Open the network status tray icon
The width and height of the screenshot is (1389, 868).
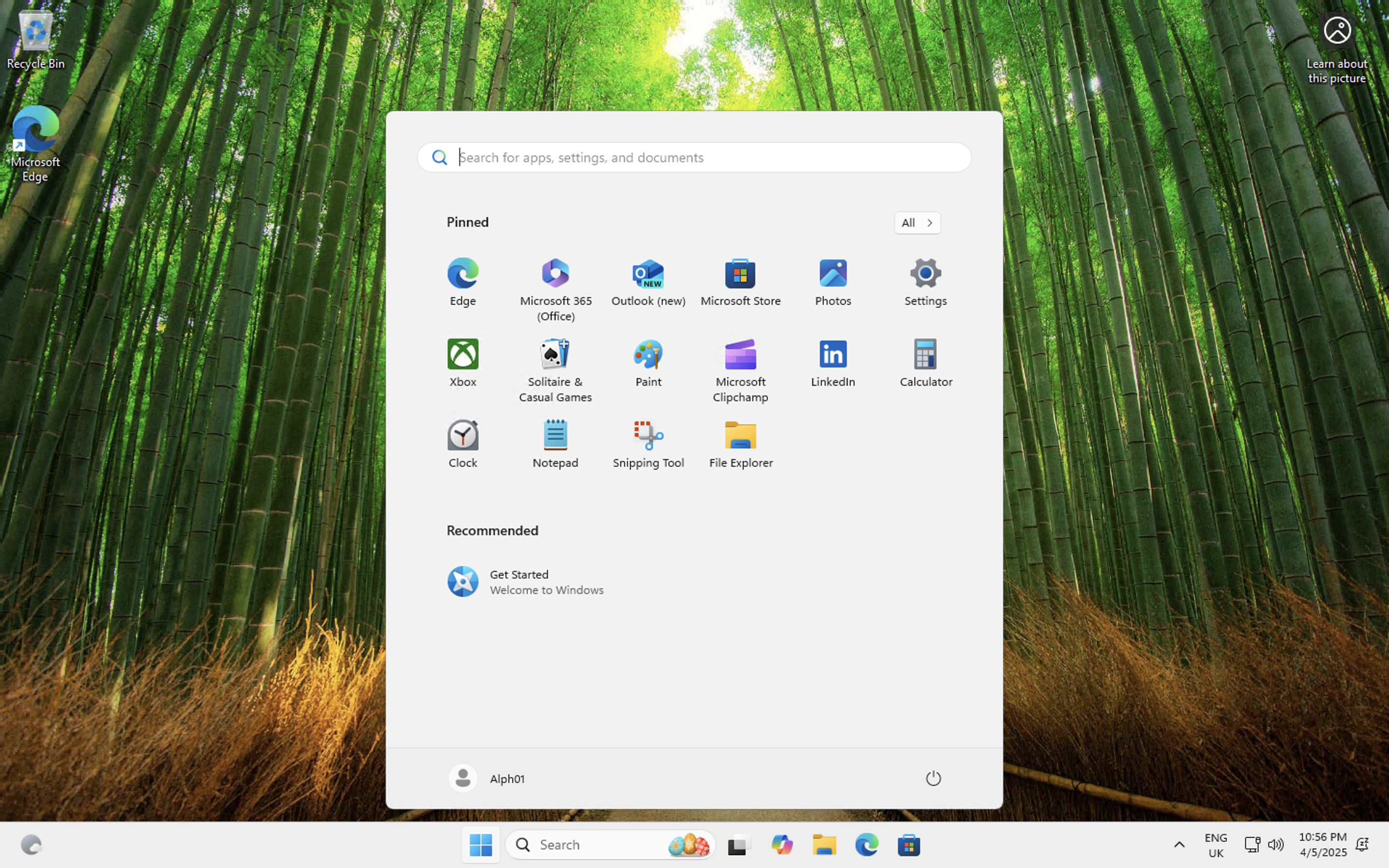click(x=1252, y=844)
